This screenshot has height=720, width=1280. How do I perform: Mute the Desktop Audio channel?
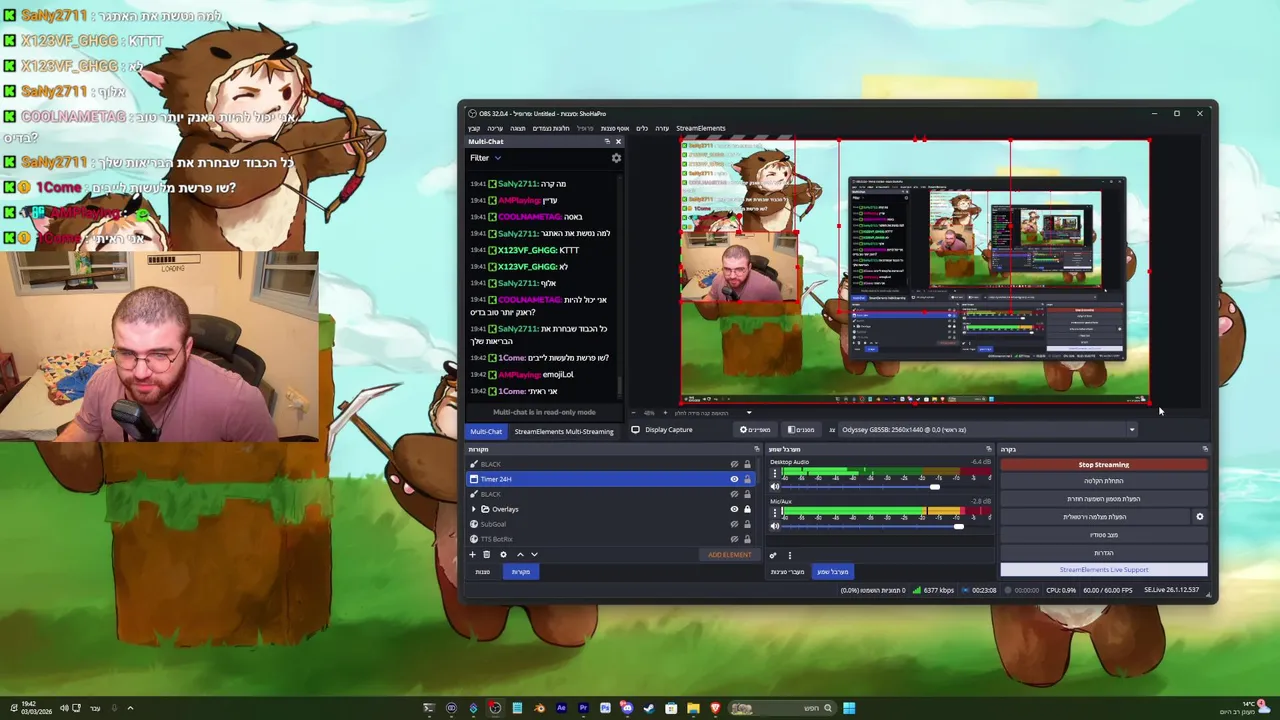pos(775,487)
